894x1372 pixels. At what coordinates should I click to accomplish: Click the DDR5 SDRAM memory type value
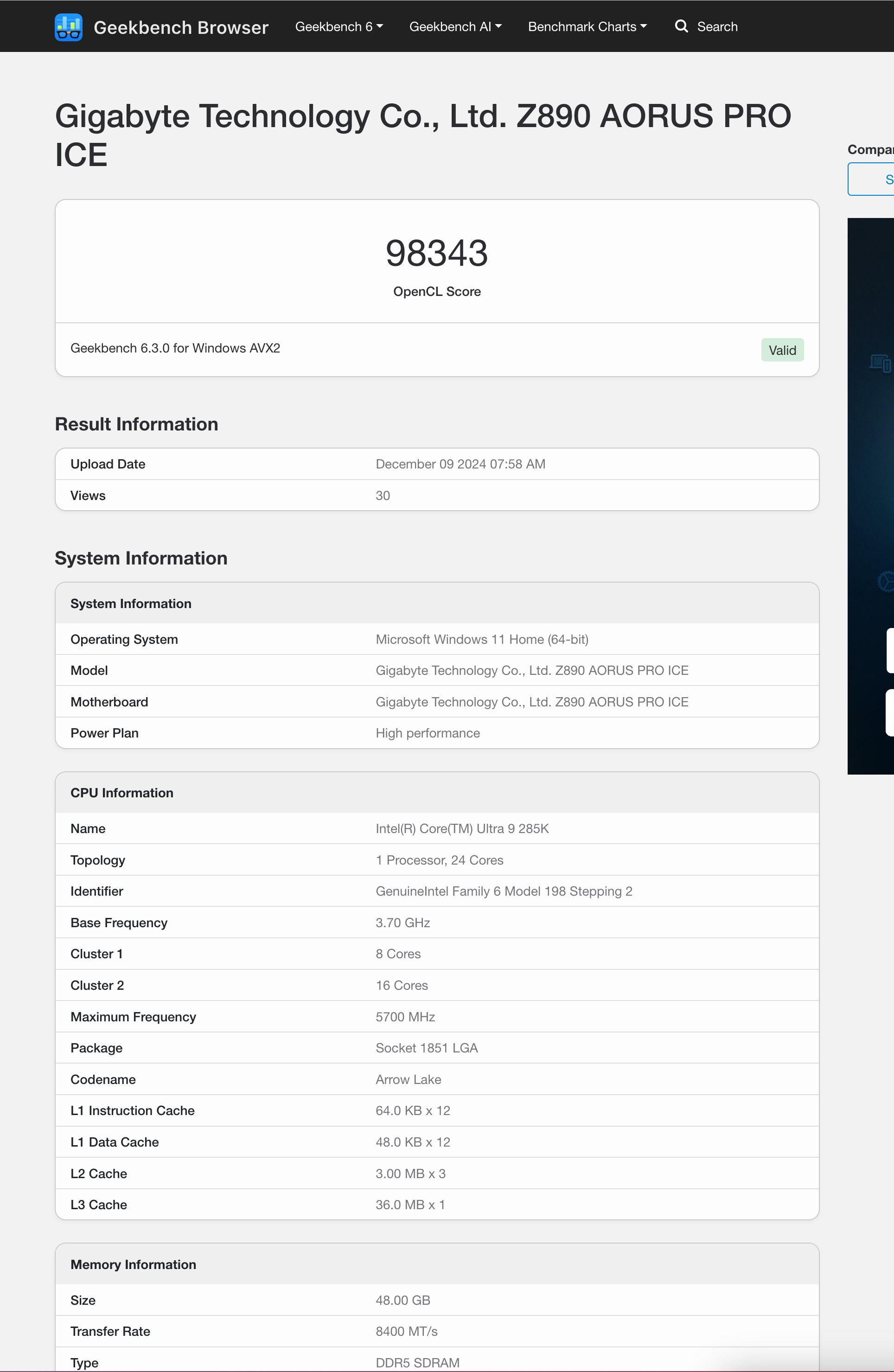coord(417,1363)
